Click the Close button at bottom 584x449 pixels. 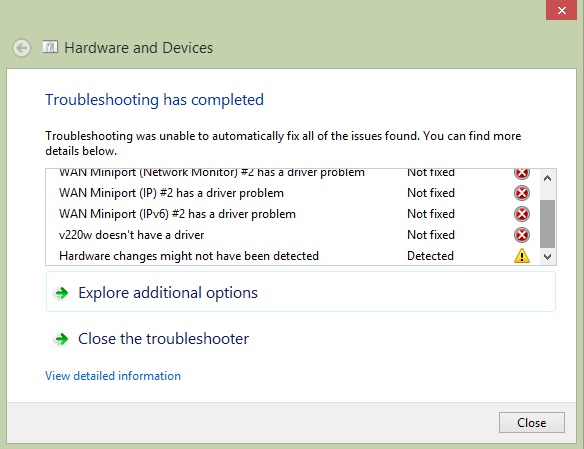[x=531, y=423]
